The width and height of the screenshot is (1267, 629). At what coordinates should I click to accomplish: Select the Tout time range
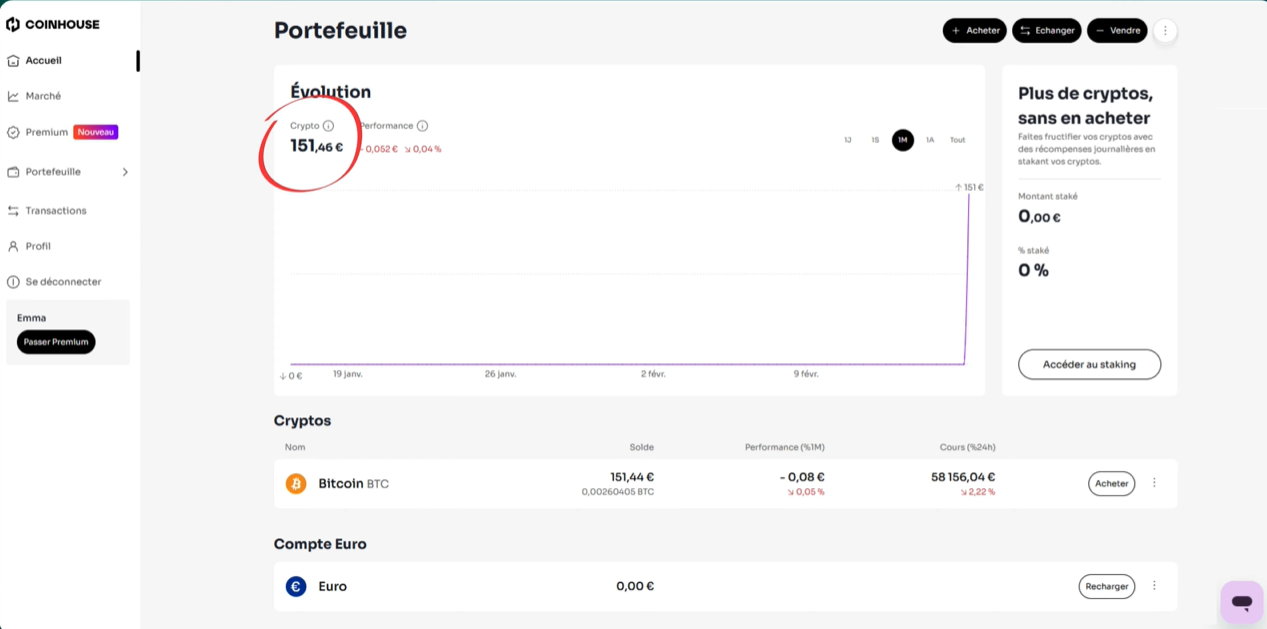tap(958, 140)
